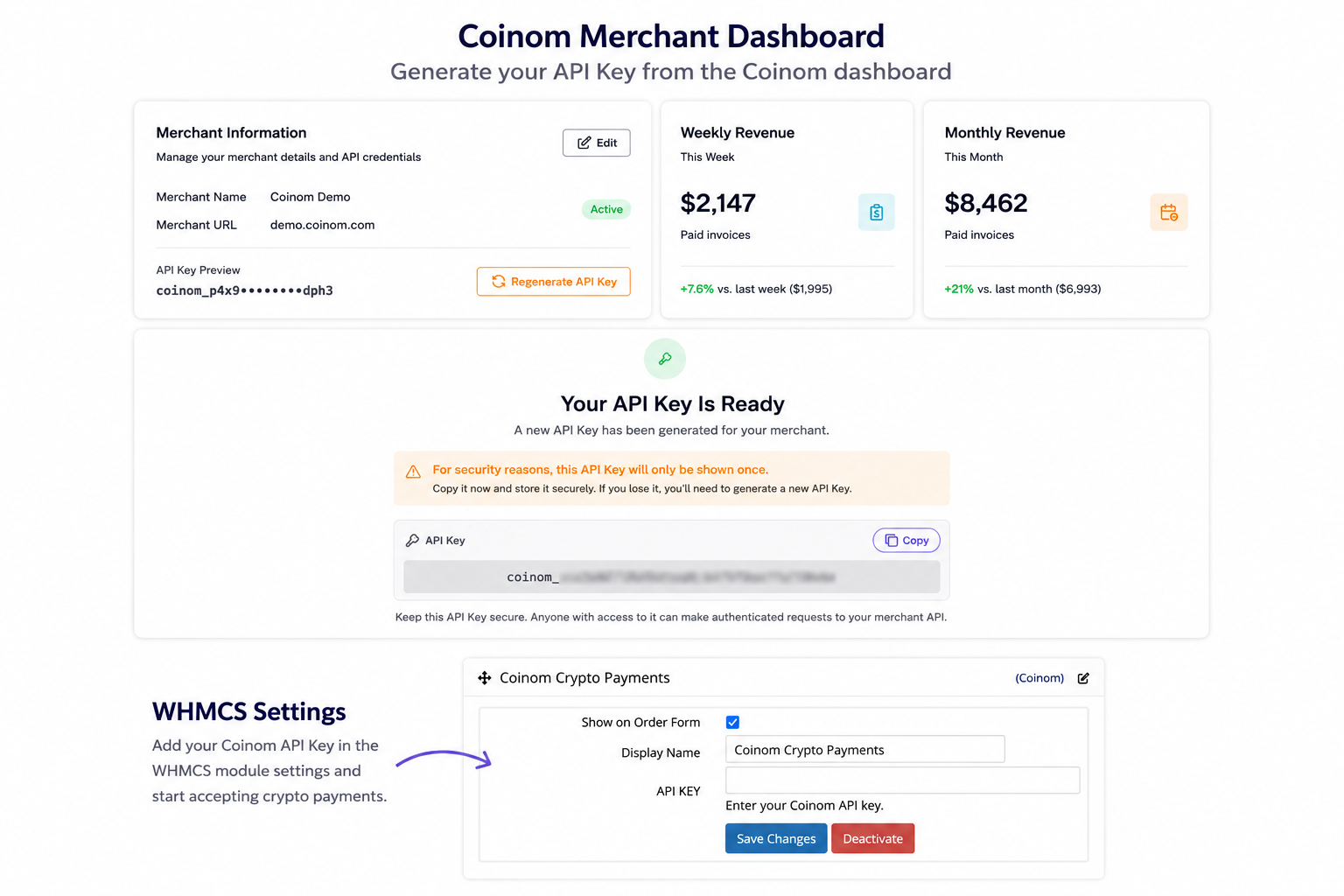The width and height of the screenshot is (1344, 896).
Task: Click the warning triangle icon in alert
Action: click(413, 472)
